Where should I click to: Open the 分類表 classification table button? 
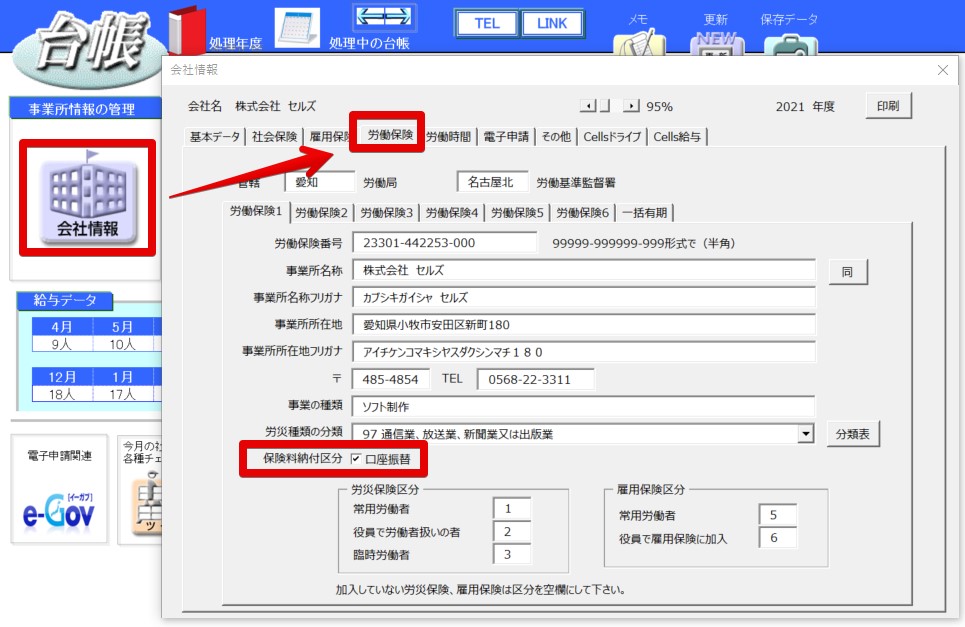[x=852, y=434]
